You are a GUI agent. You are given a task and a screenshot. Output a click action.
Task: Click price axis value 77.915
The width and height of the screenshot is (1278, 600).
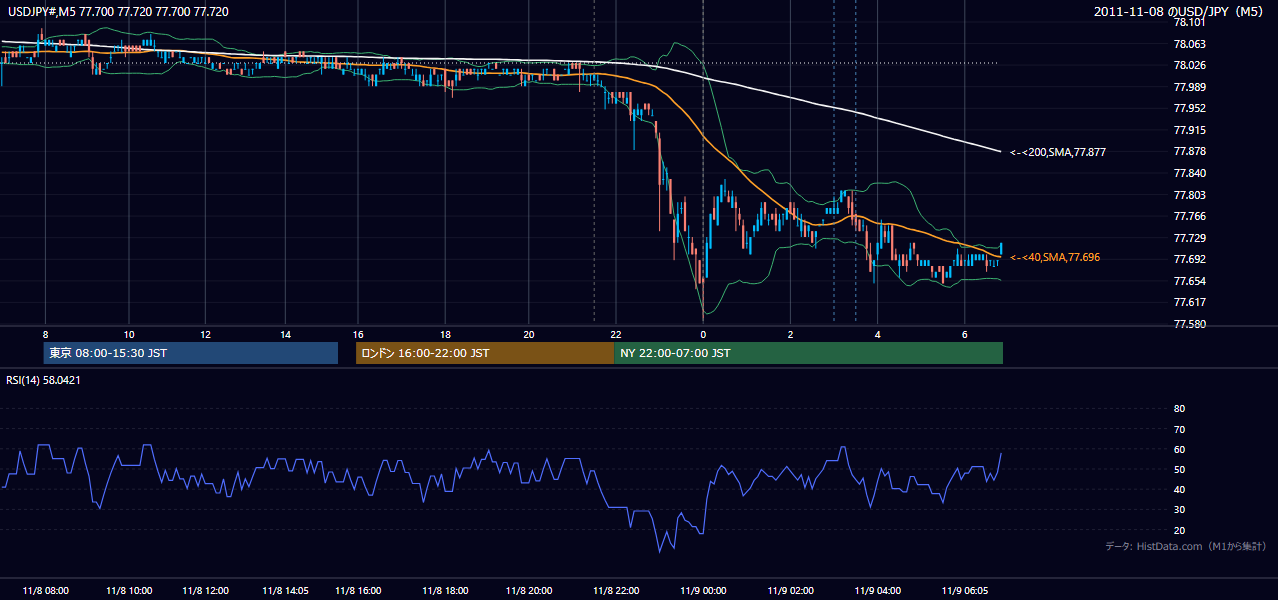click(x=1189, y=130)
